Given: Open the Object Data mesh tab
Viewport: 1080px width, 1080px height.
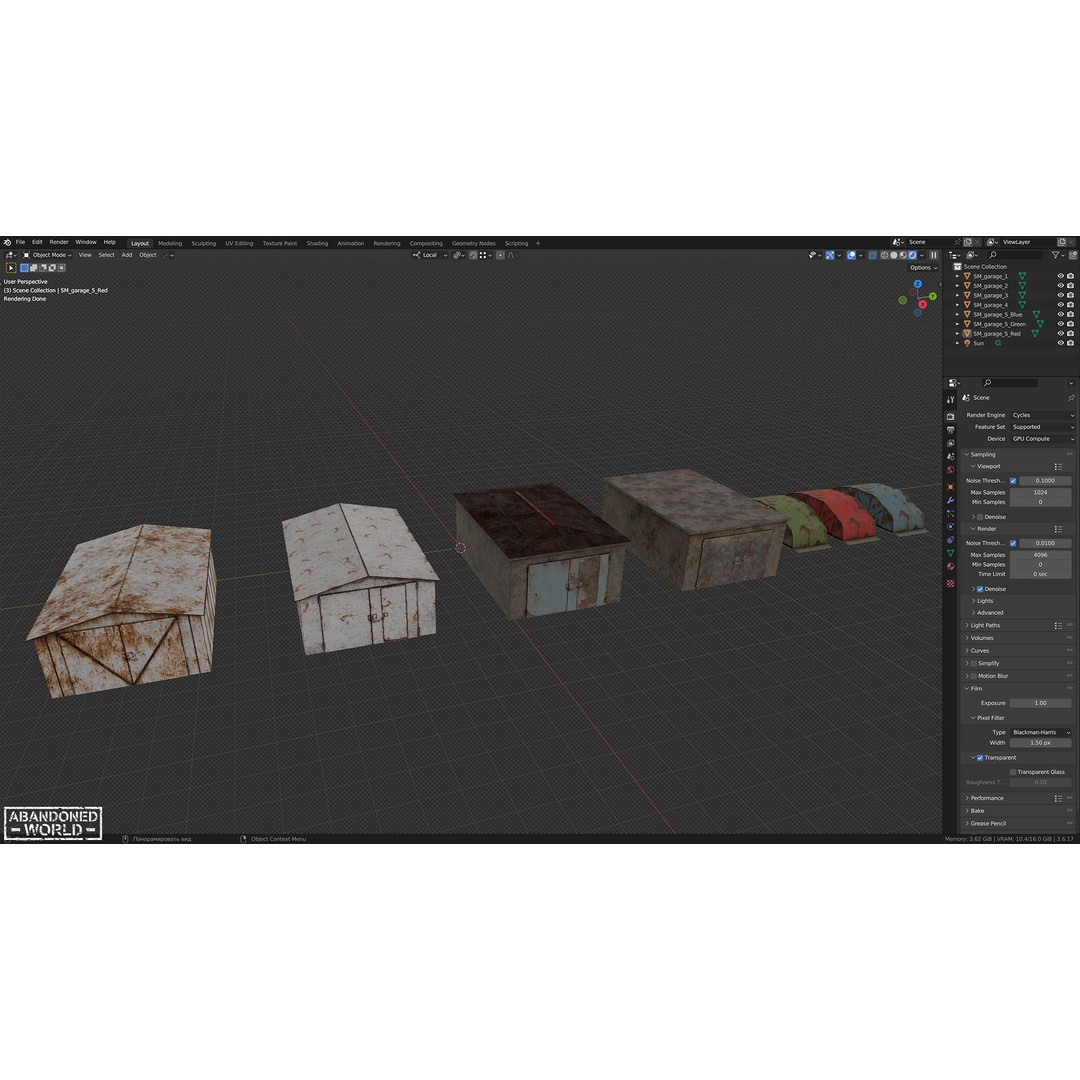Looking at the screenshot, I should coord(951,553).
